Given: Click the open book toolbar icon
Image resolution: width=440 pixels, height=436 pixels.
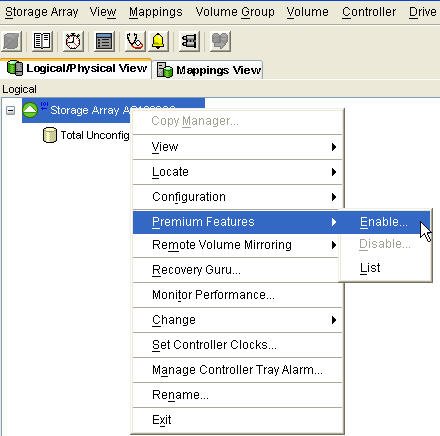Looking at the screenshot, I should click(x=42, y=41).
